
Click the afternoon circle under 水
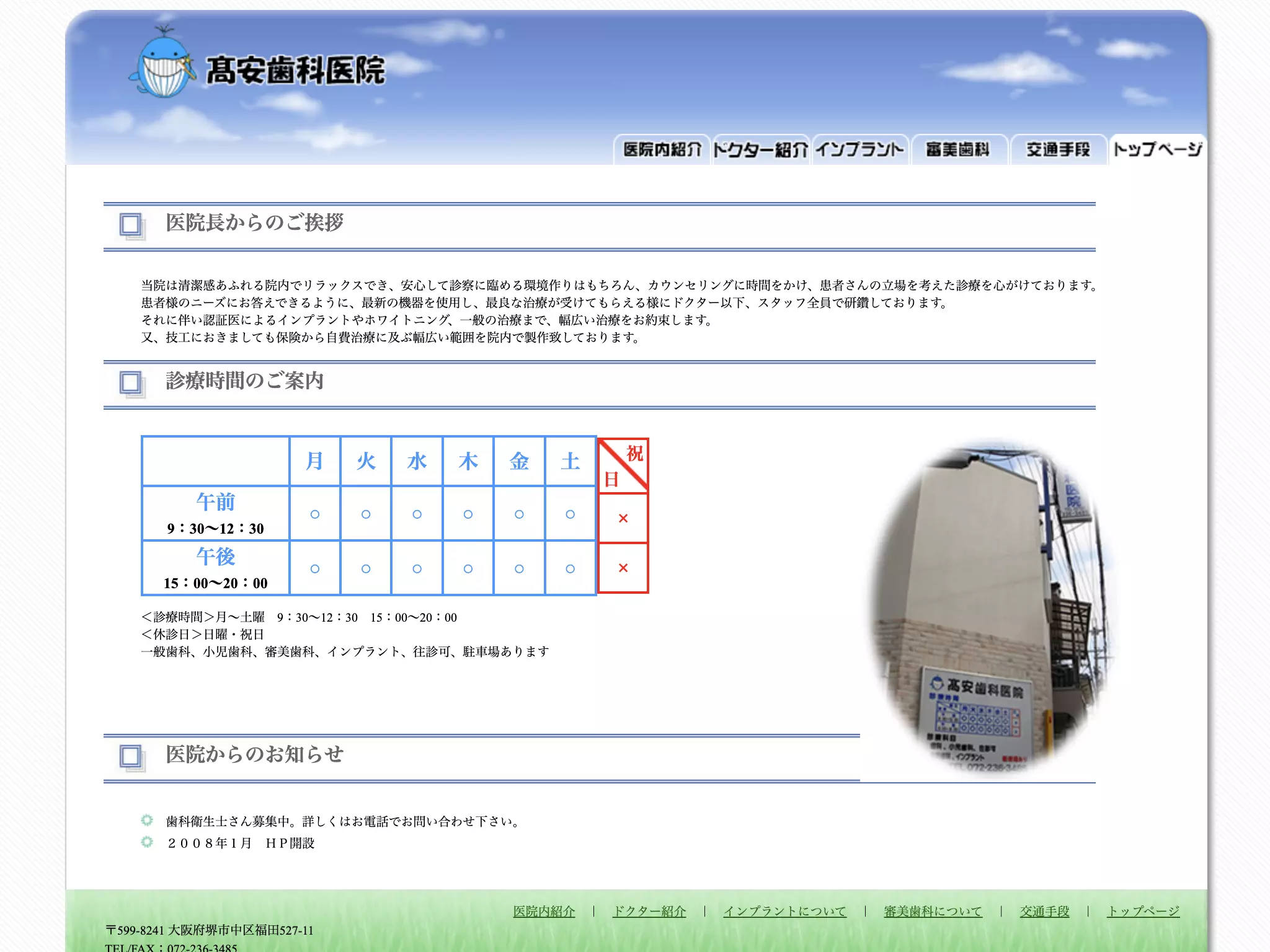coord(417,569)
